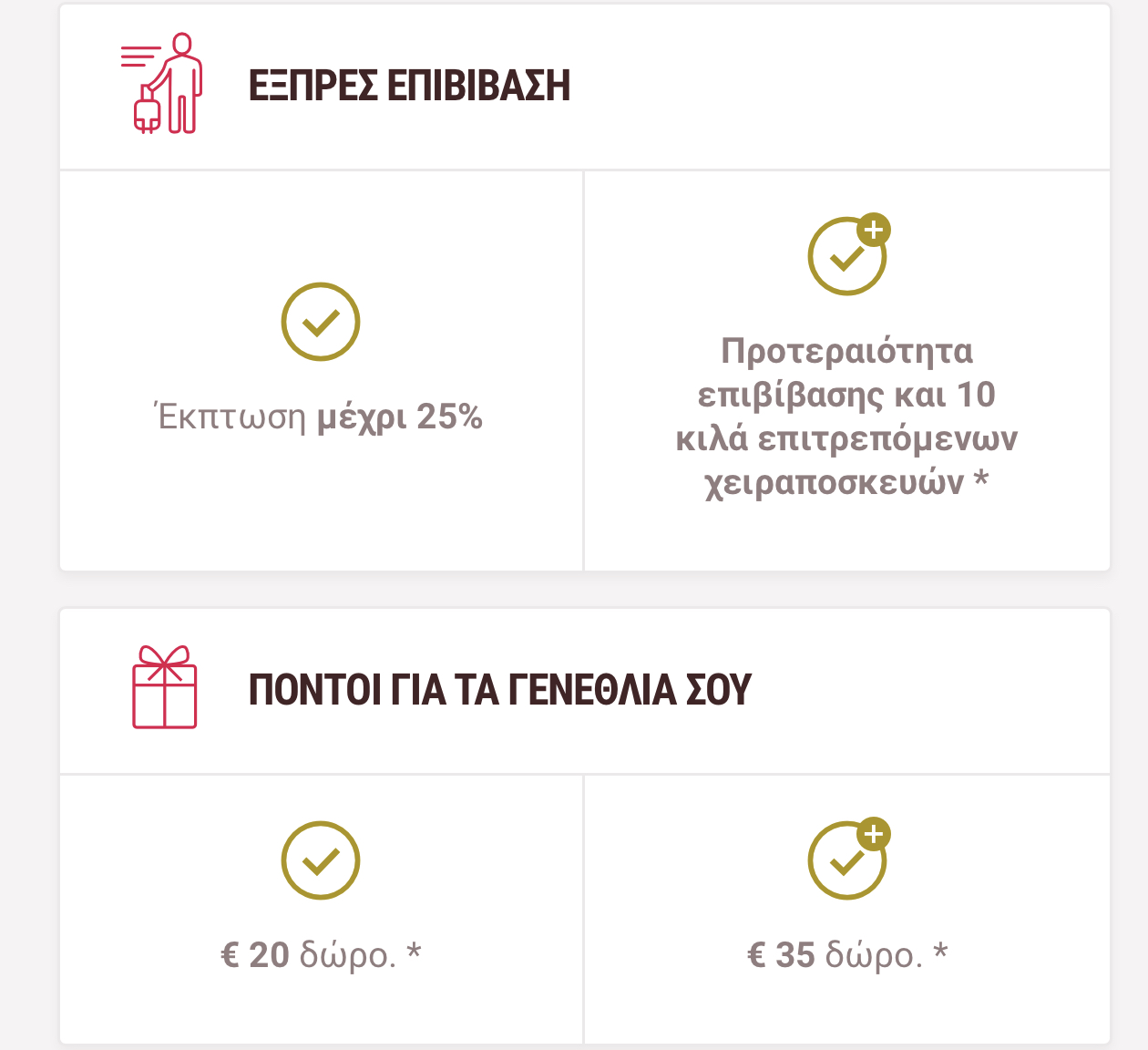This screenshot has width=1148, height=1050.
Task: Click checkmark above 'Έκπτωση μέχρι 25%'
Action: [321, 322]
